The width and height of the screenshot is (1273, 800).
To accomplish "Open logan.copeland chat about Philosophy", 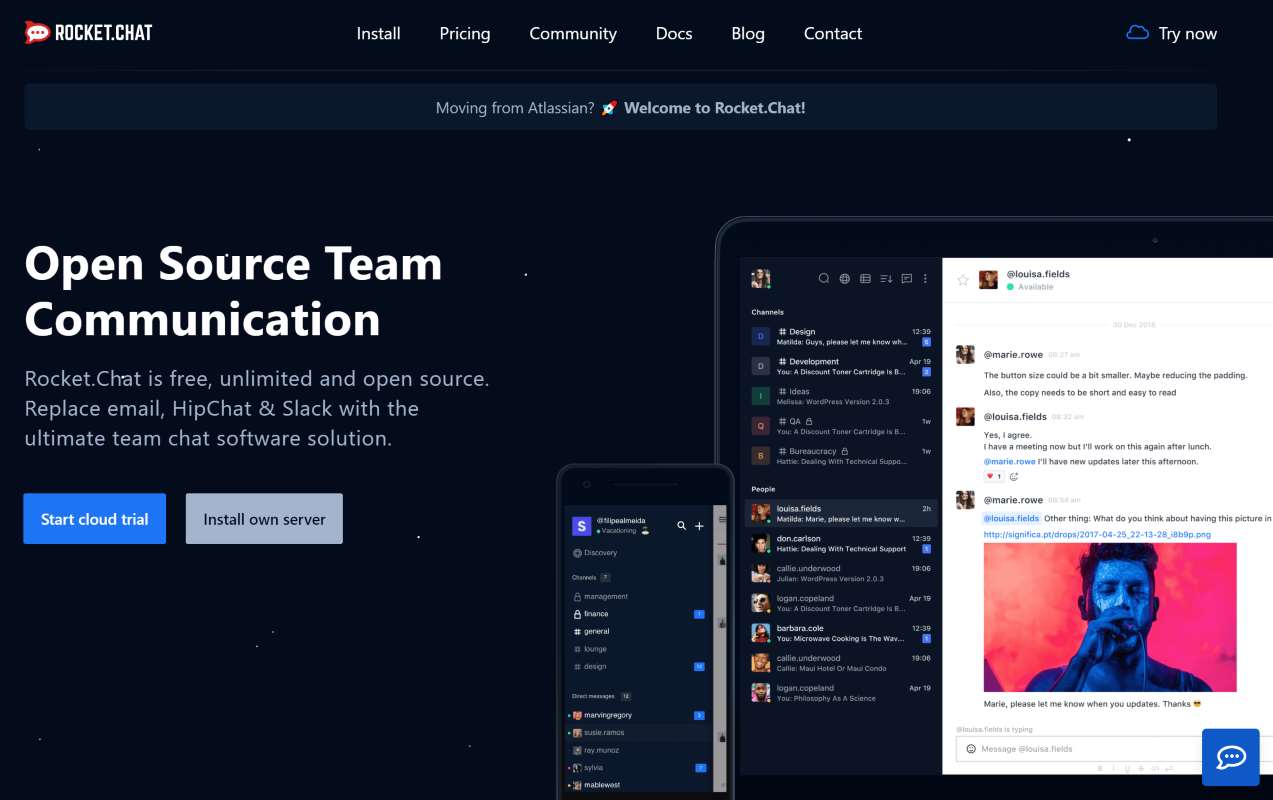I will point(842,693).
